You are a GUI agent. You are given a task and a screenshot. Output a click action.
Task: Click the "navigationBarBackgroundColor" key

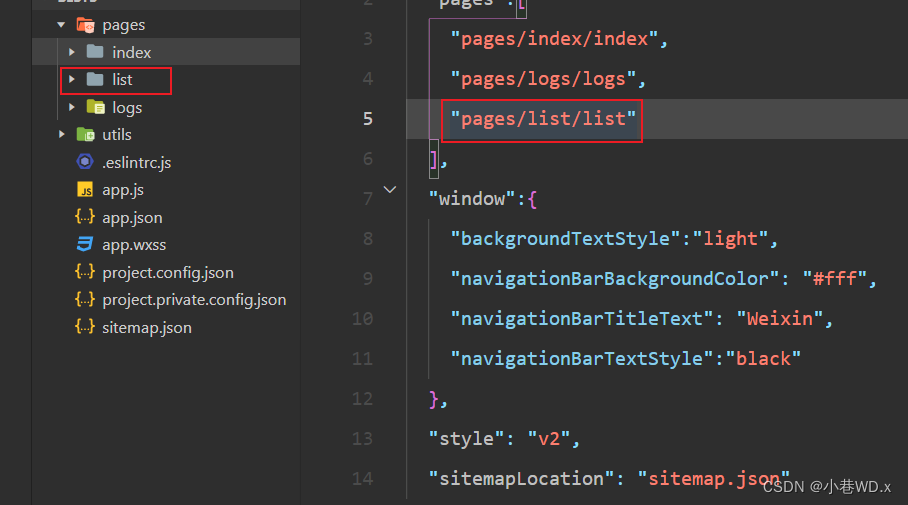pyautogui.click(x=614, y=279)
